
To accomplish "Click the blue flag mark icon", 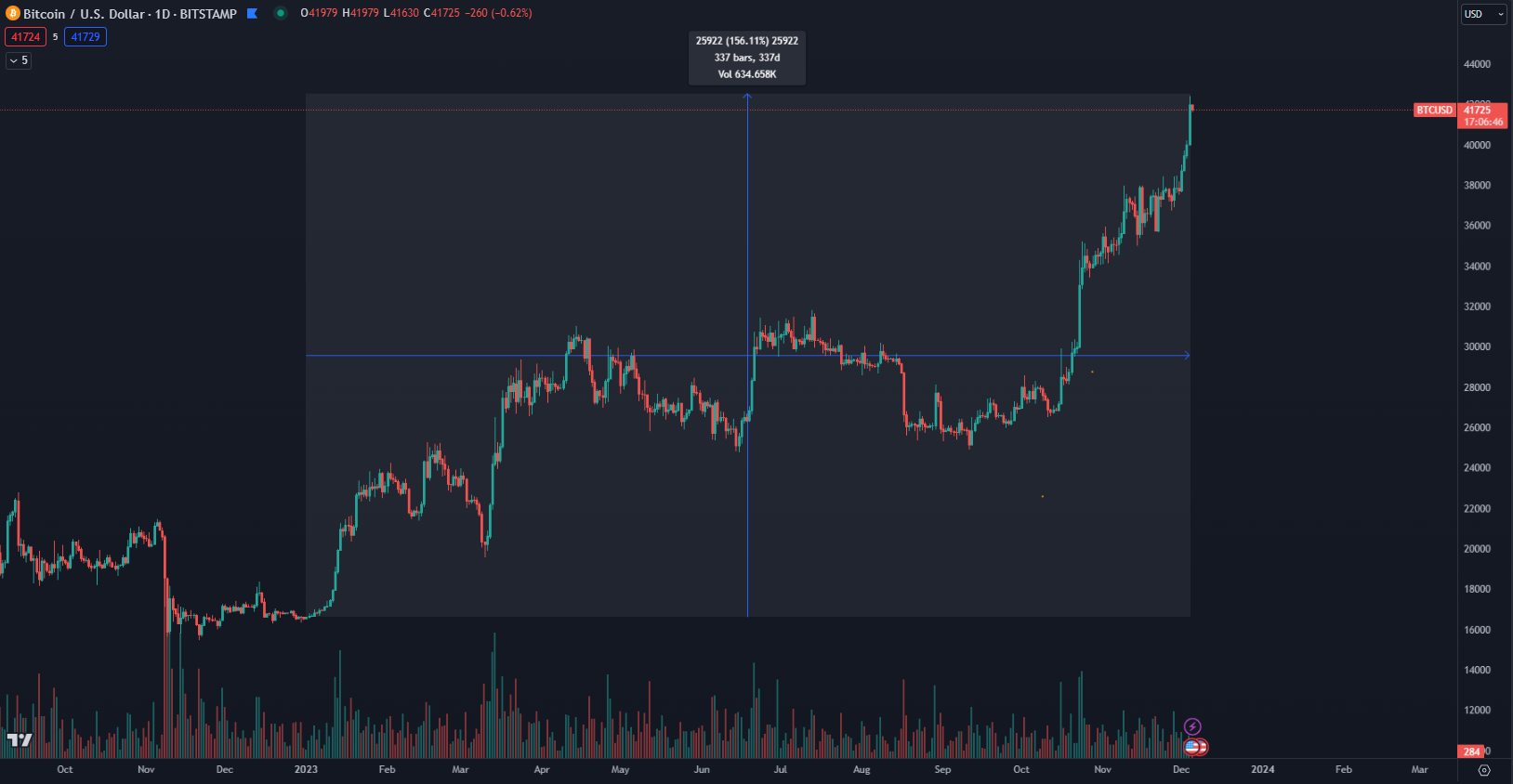I will (x=252, y=14).
